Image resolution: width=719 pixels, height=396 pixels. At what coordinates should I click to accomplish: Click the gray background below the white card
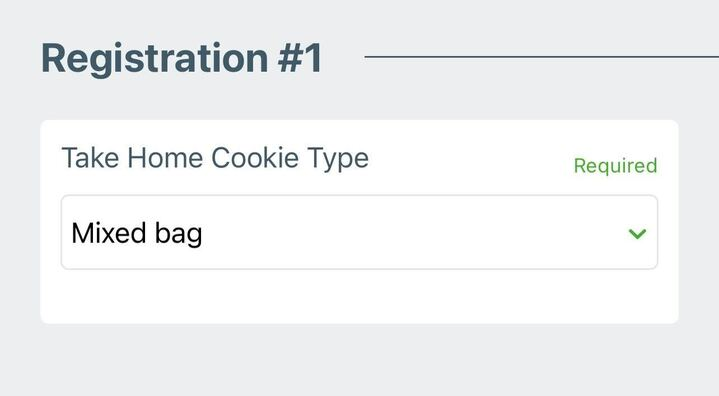(360, 360)
